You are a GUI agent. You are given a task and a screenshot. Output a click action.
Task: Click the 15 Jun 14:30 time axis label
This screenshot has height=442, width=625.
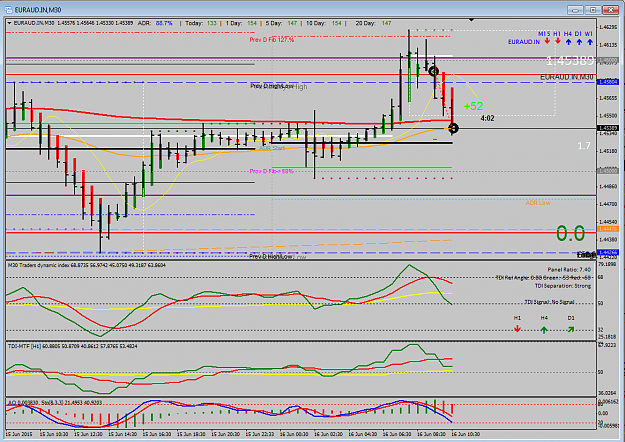(x=124, y=434)
